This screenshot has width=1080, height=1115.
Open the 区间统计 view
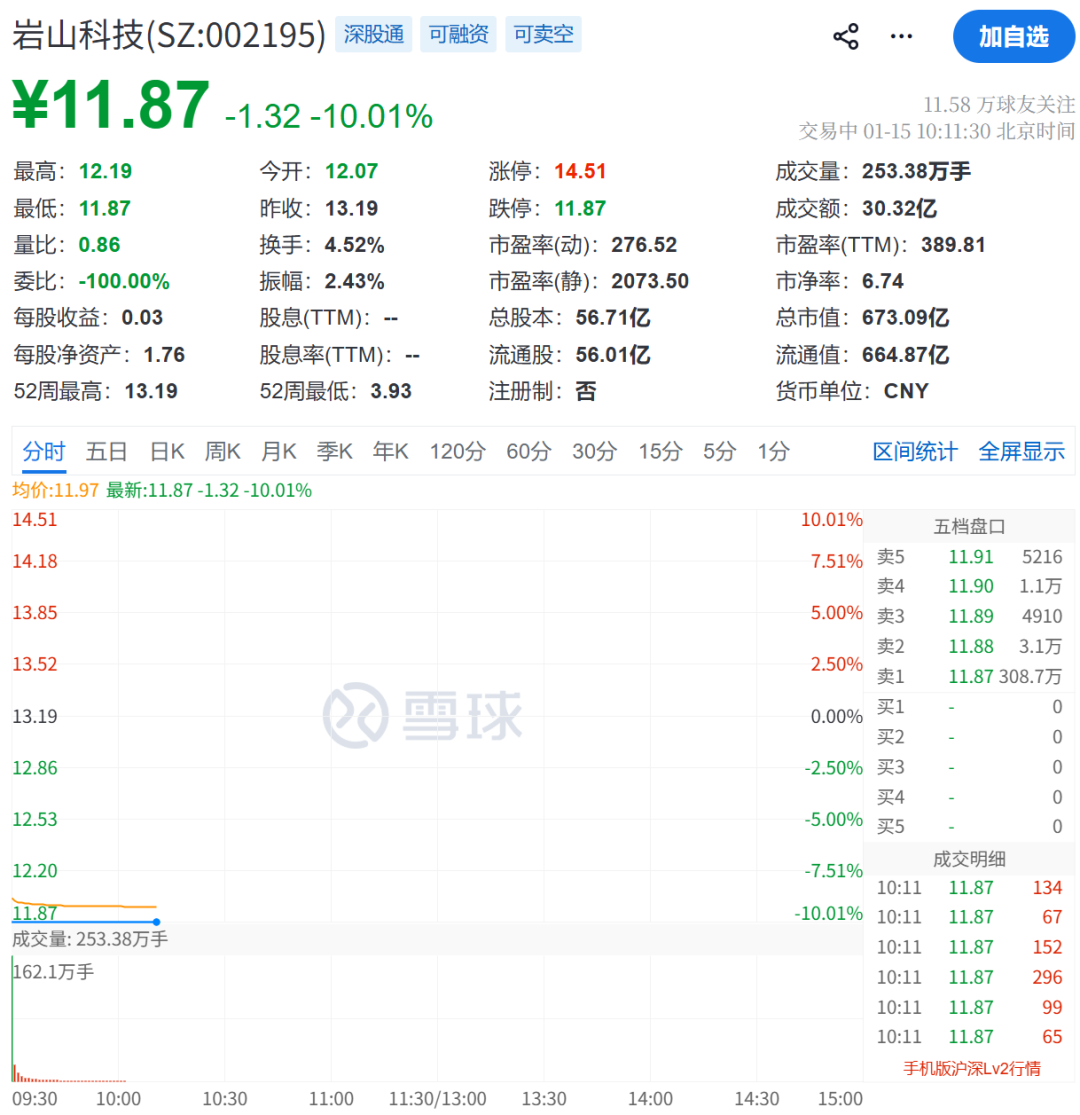pyautogui.click(x=914, y=451)
